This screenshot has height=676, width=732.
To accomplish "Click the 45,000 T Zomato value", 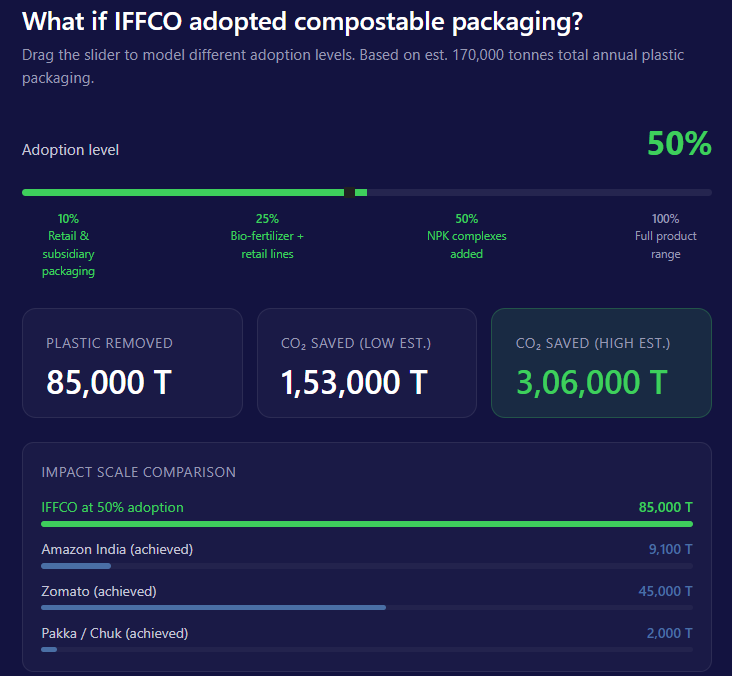I will (665, 591).
